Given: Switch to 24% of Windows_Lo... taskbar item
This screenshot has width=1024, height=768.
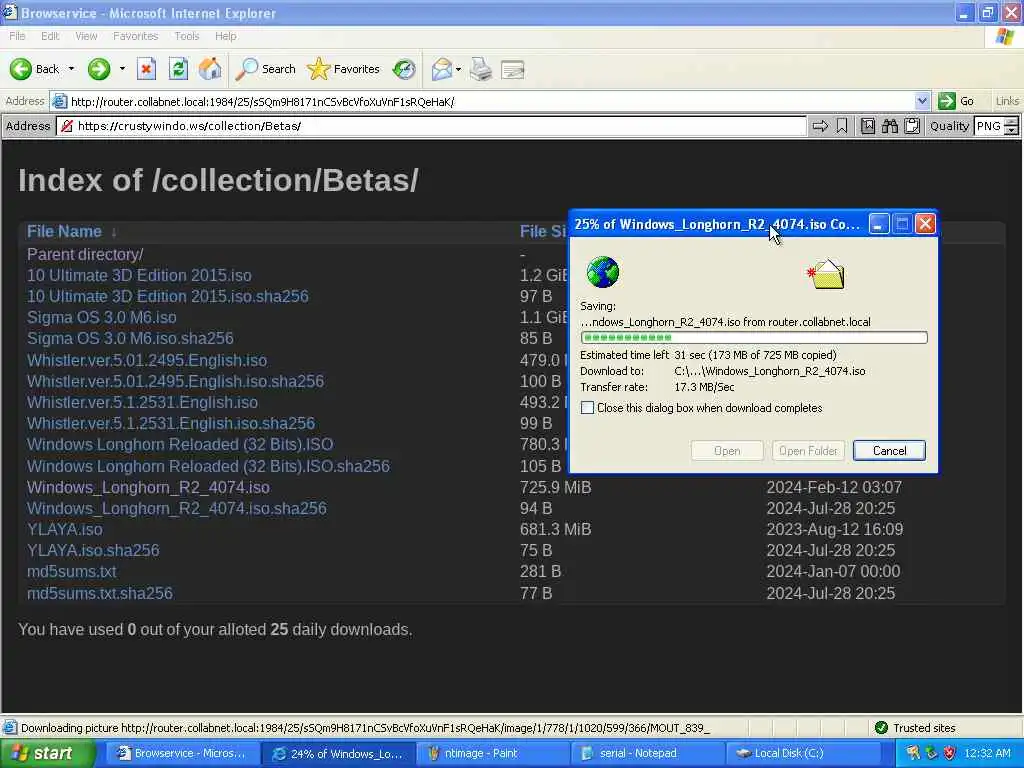Looking at the screenshot, I should (338, 754).
